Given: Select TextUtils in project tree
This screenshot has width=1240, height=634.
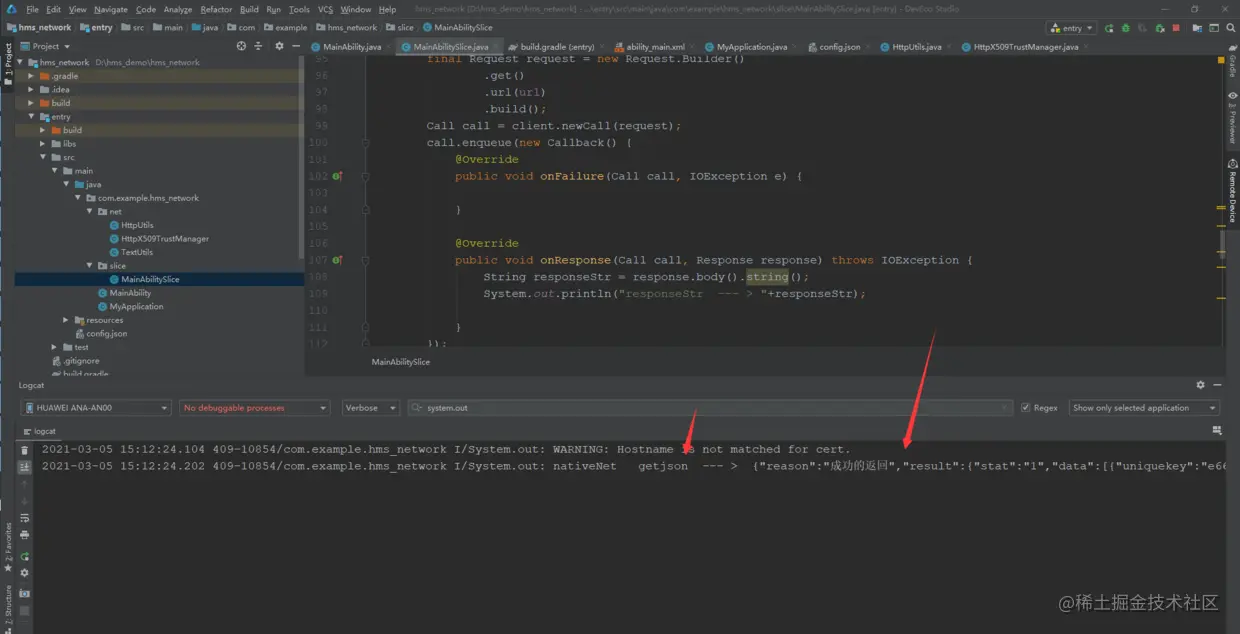Looking at the screenshot, I should pos(137,252).
